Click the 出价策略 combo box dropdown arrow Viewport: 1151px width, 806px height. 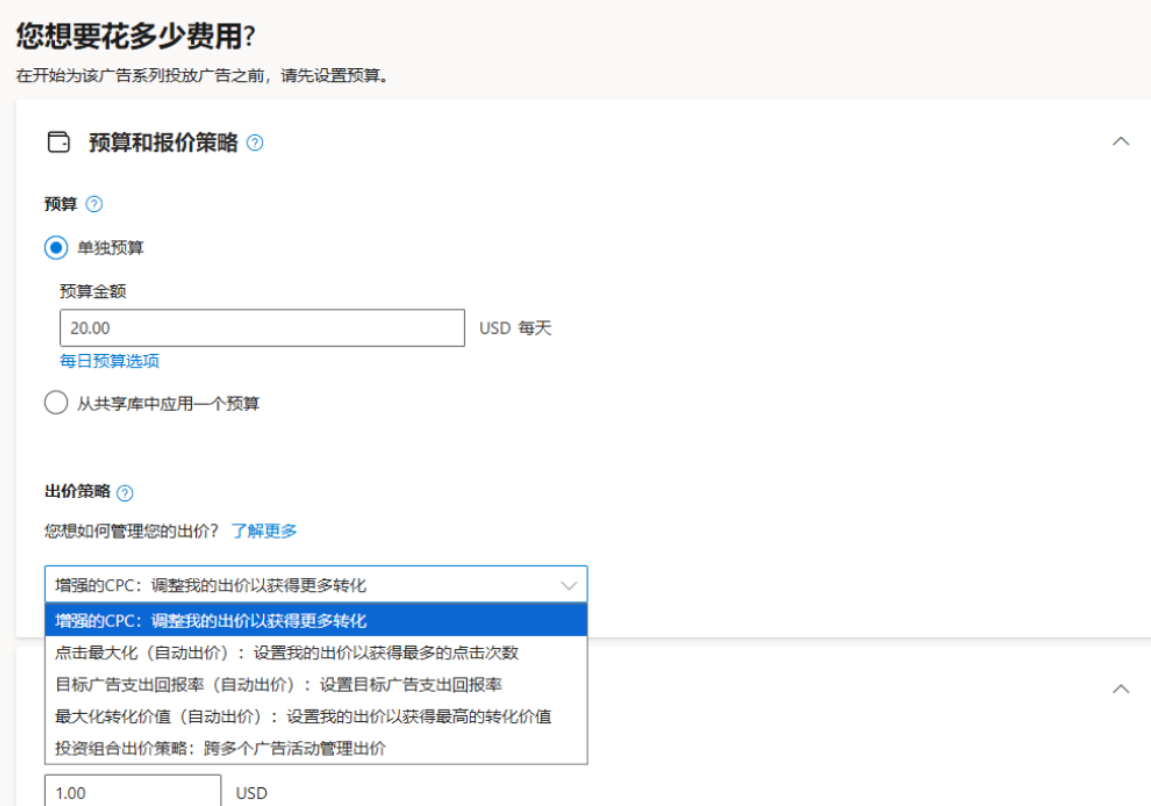click(568, 585)
